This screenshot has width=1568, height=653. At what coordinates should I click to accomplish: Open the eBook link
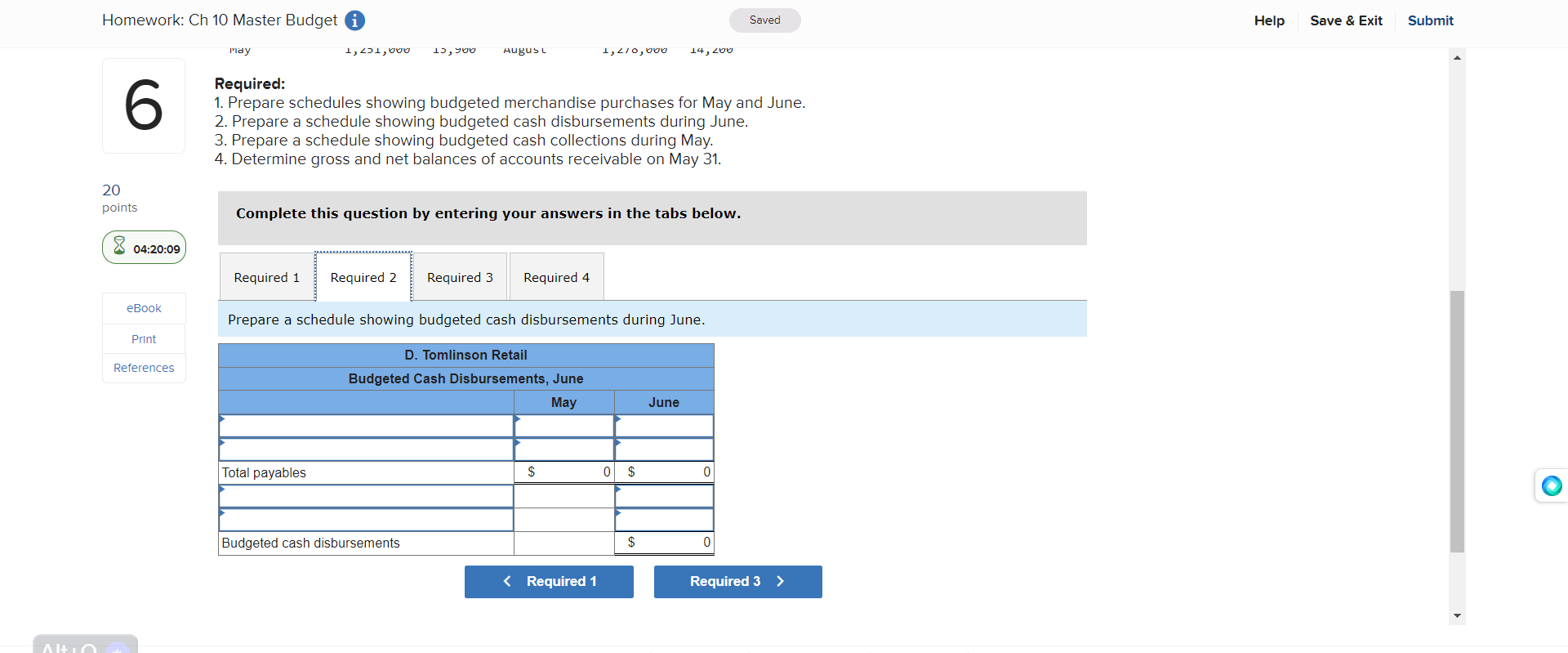point(144,308)
